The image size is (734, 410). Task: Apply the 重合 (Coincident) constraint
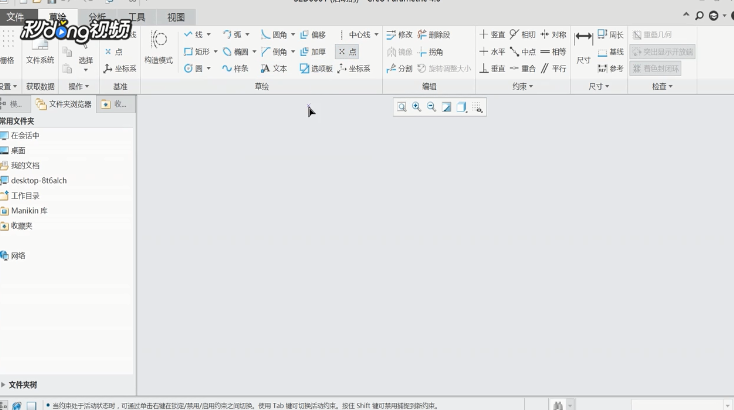[x=523, y=68]
